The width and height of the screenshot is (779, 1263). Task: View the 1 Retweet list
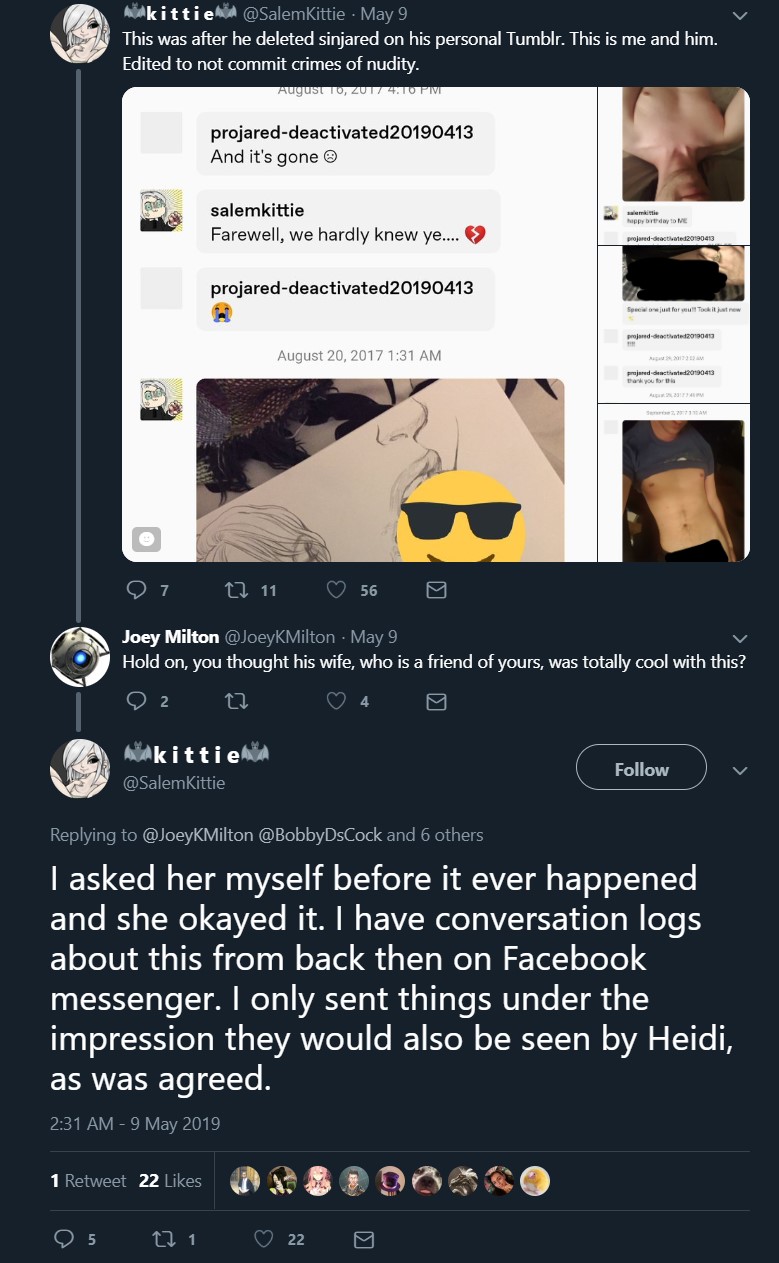point(88,1181)
